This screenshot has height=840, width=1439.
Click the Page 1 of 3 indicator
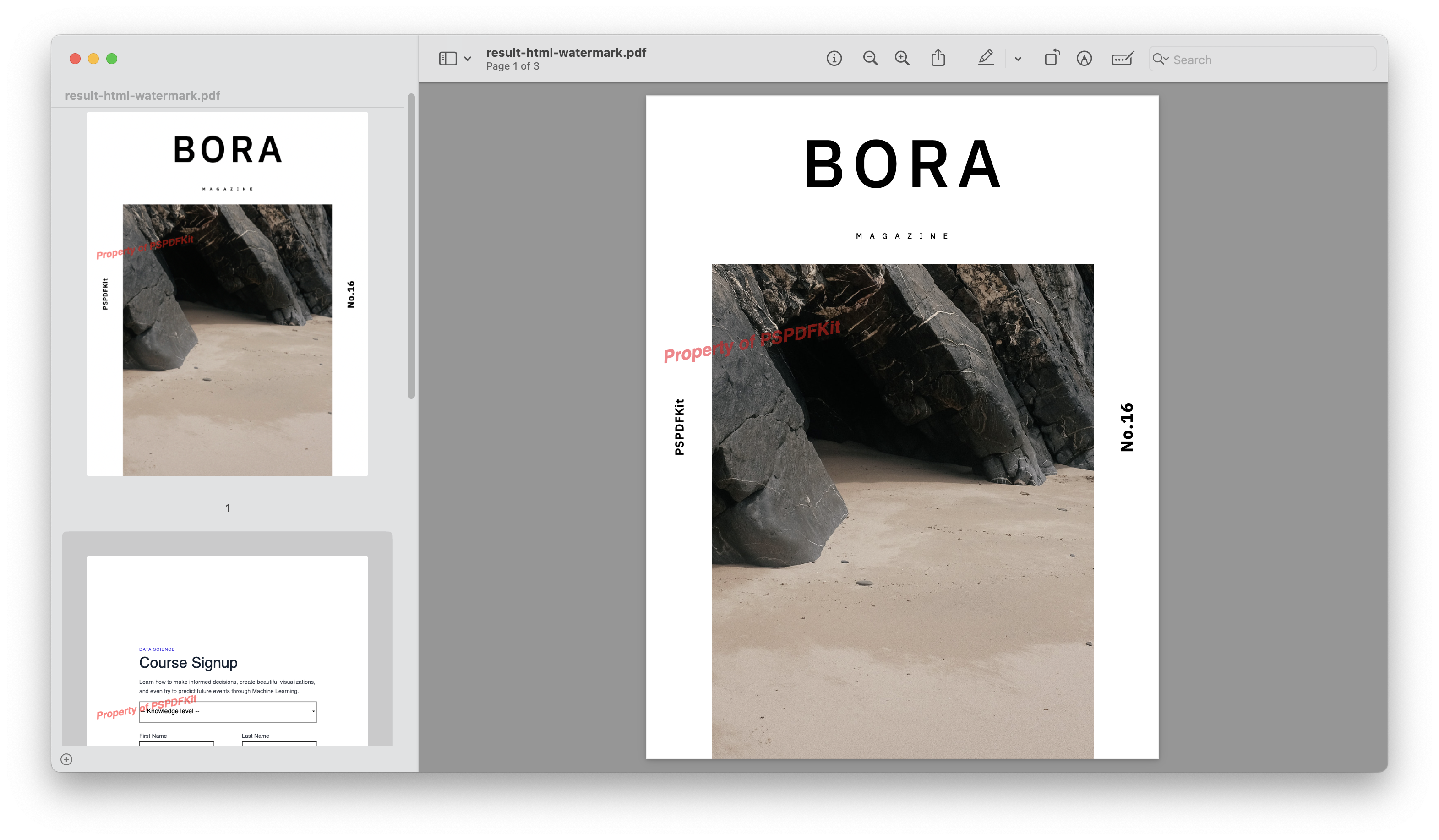(x=512, y=65)
